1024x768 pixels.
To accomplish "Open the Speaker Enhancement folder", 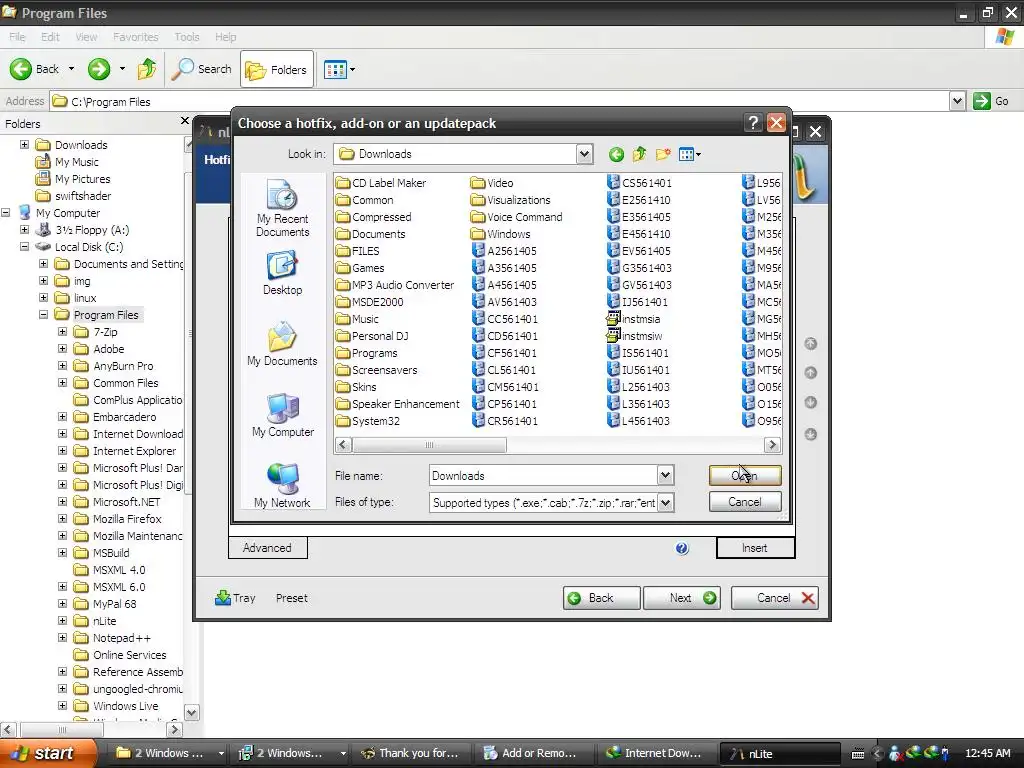I will click(x=398, y=404).
